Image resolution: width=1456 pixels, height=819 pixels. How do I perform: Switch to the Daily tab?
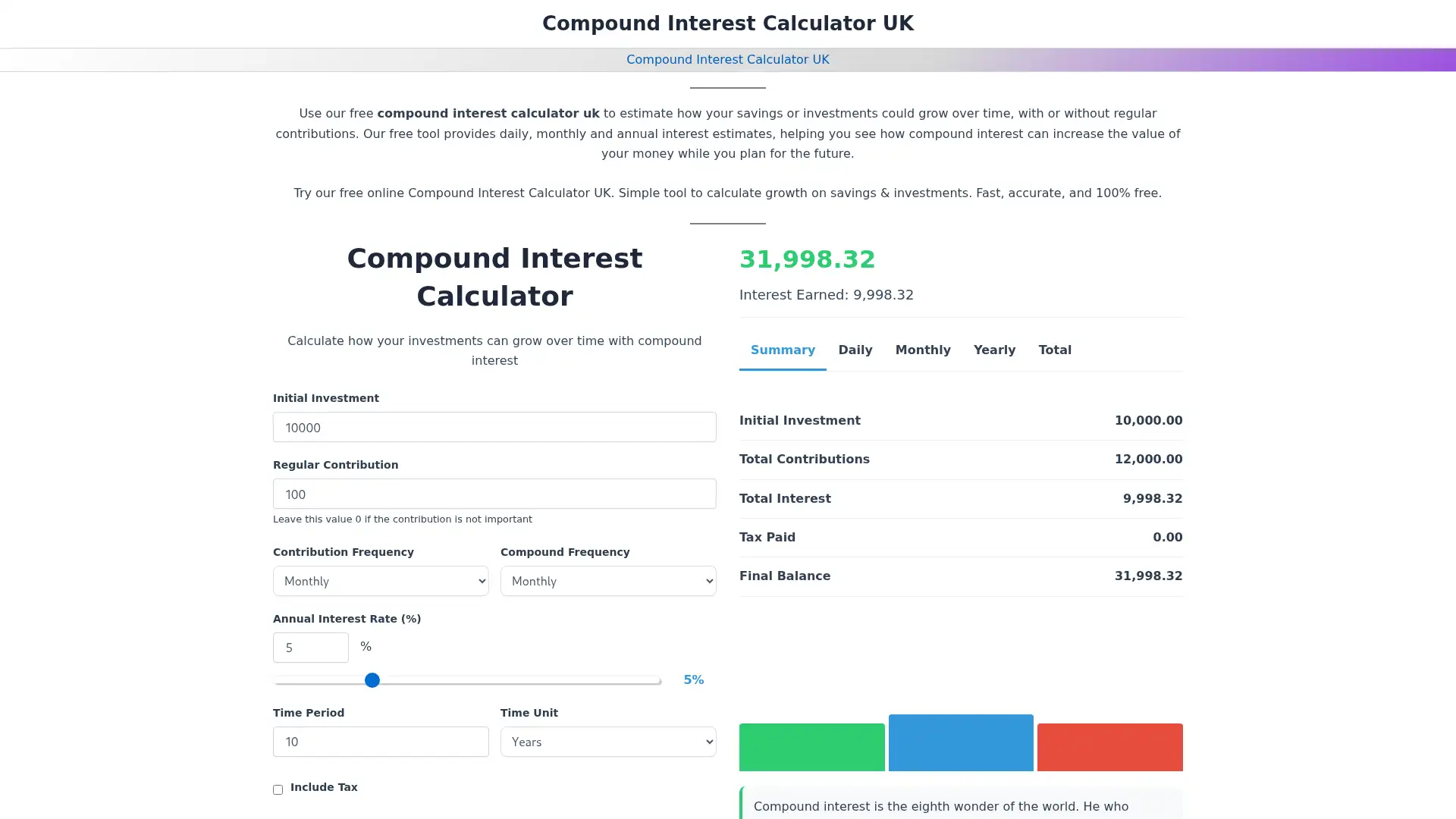pos(855,350)
